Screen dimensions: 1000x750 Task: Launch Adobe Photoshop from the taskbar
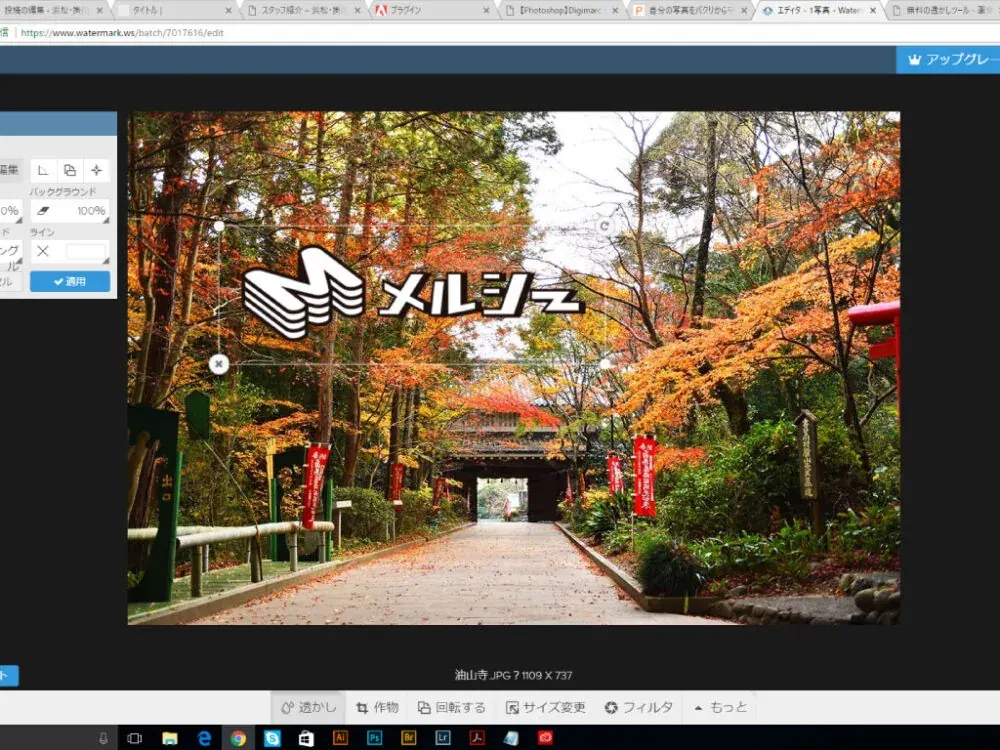click(374, 738)
